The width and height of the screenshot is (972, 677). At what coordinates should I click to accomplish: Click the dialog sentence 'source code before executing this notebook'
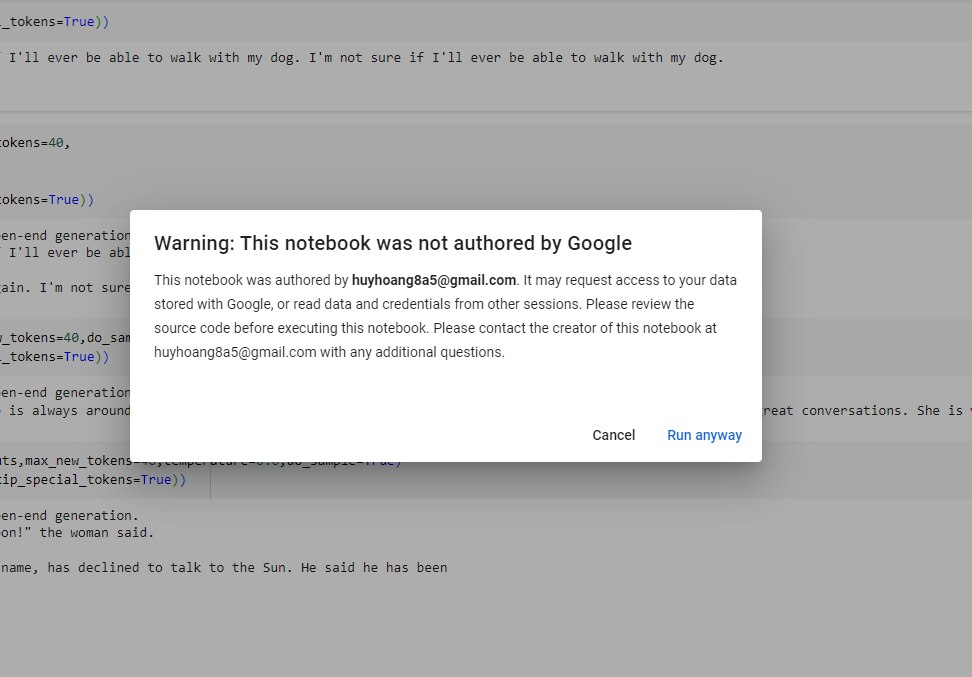tap(291, 329)
